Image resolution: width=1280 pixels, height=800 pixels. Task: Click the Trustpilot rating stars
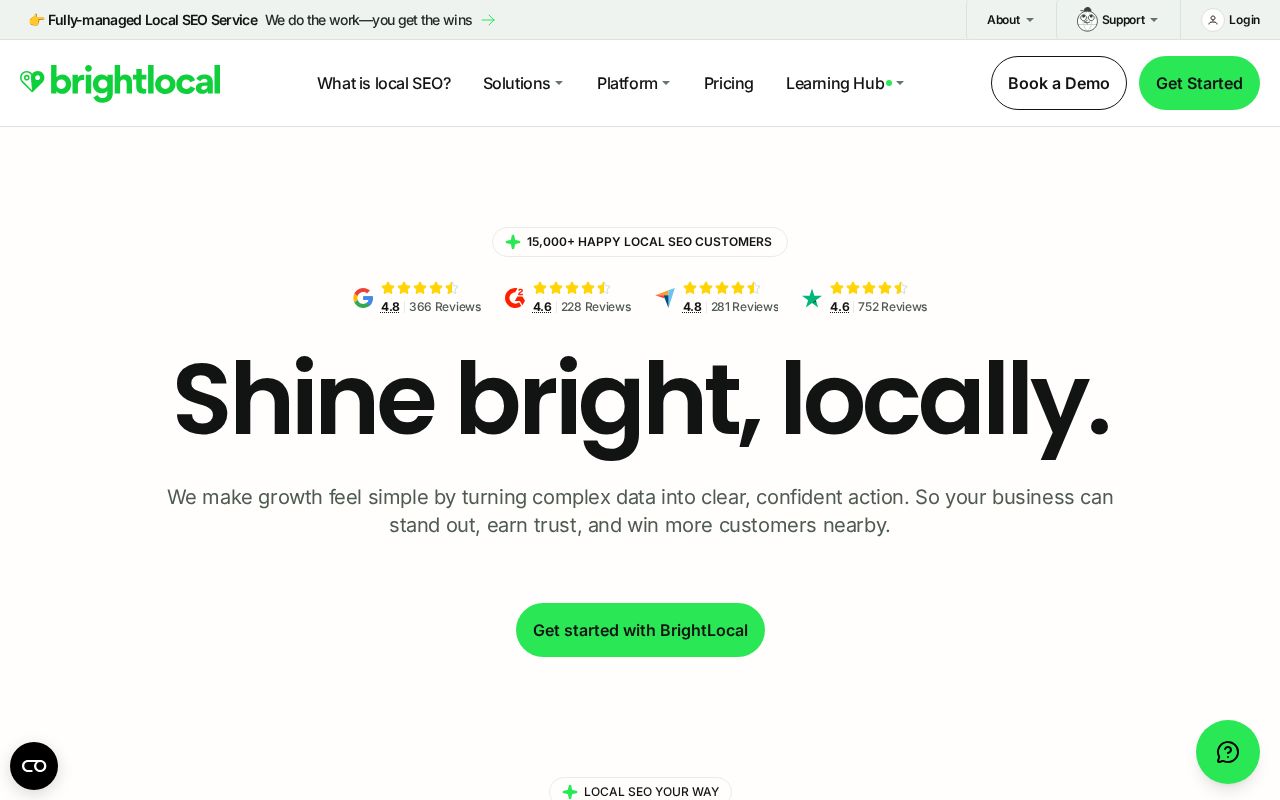click(x=869, y=288)
